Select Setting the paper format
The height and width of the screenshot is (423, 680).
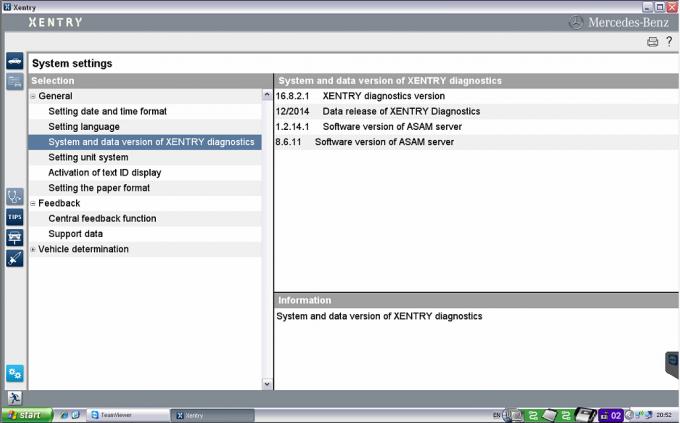(99, 188)
